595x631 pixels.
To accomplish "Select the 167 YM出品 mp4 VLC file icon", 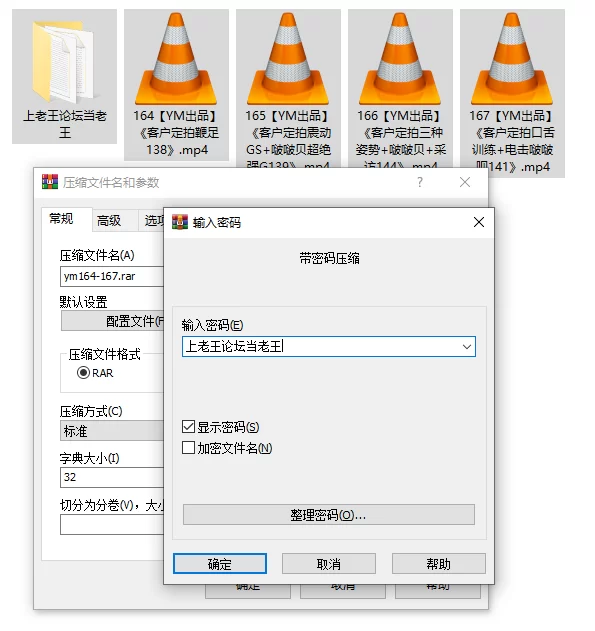I will pyautogui.click(x=512, y=59).
